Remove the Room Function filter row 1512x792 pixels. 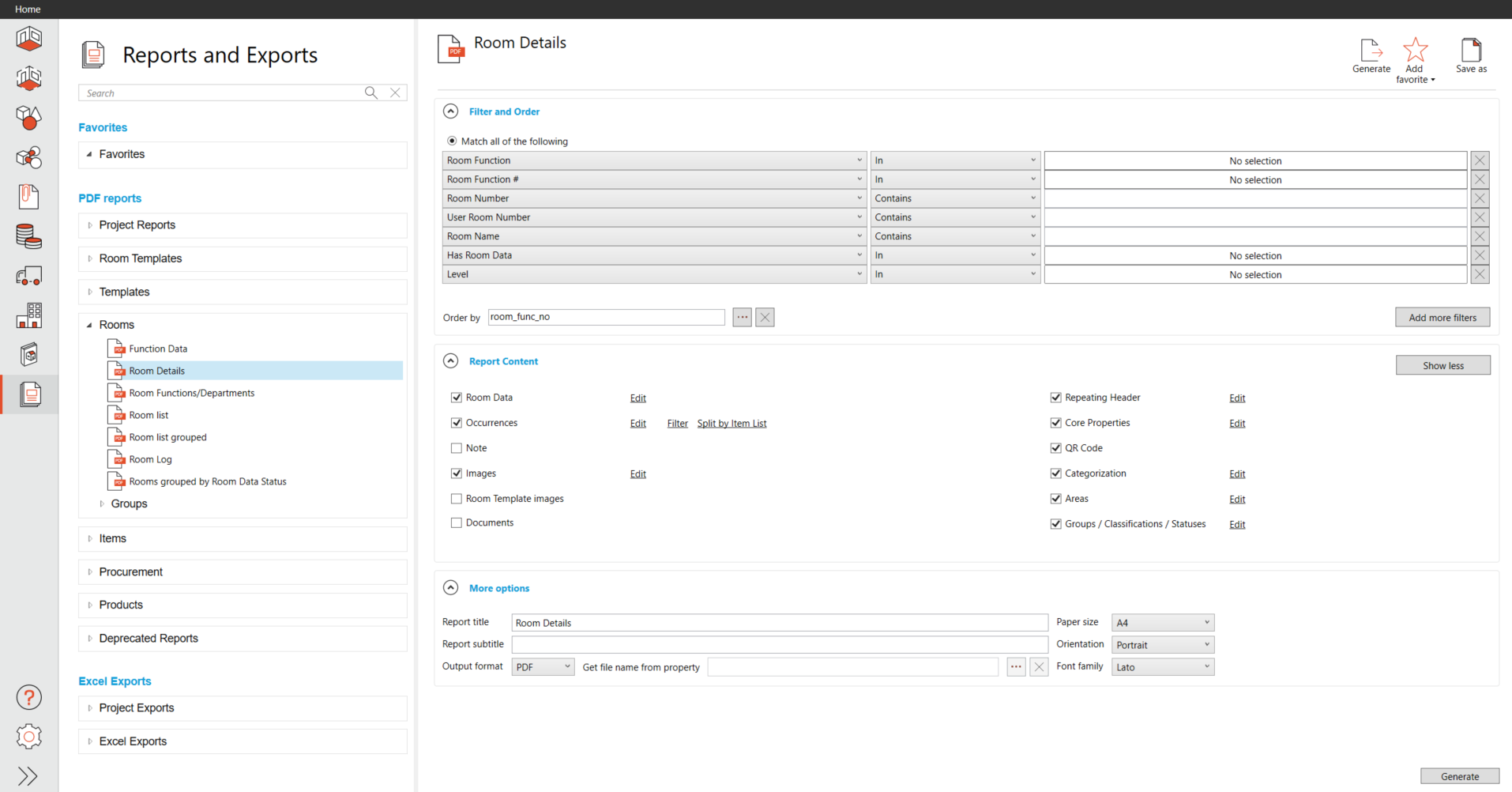(x=1480, y=160)
